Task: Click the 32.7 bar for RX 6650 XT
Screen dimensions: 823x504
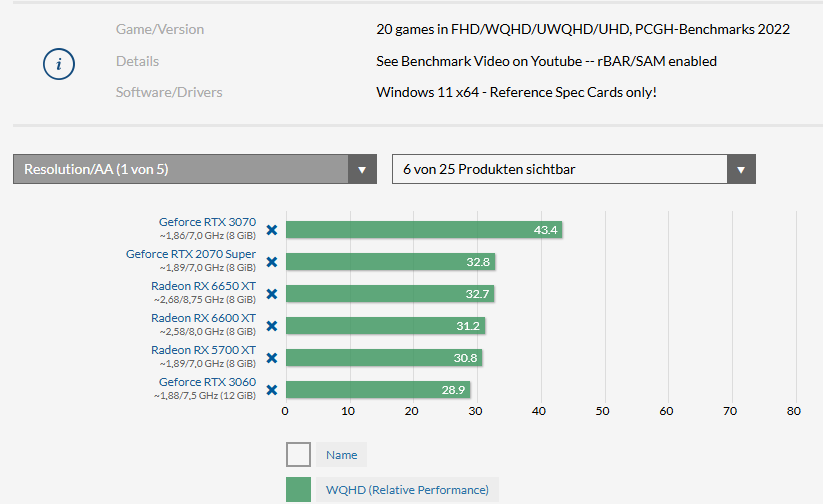Action: [x=390, y=294]
